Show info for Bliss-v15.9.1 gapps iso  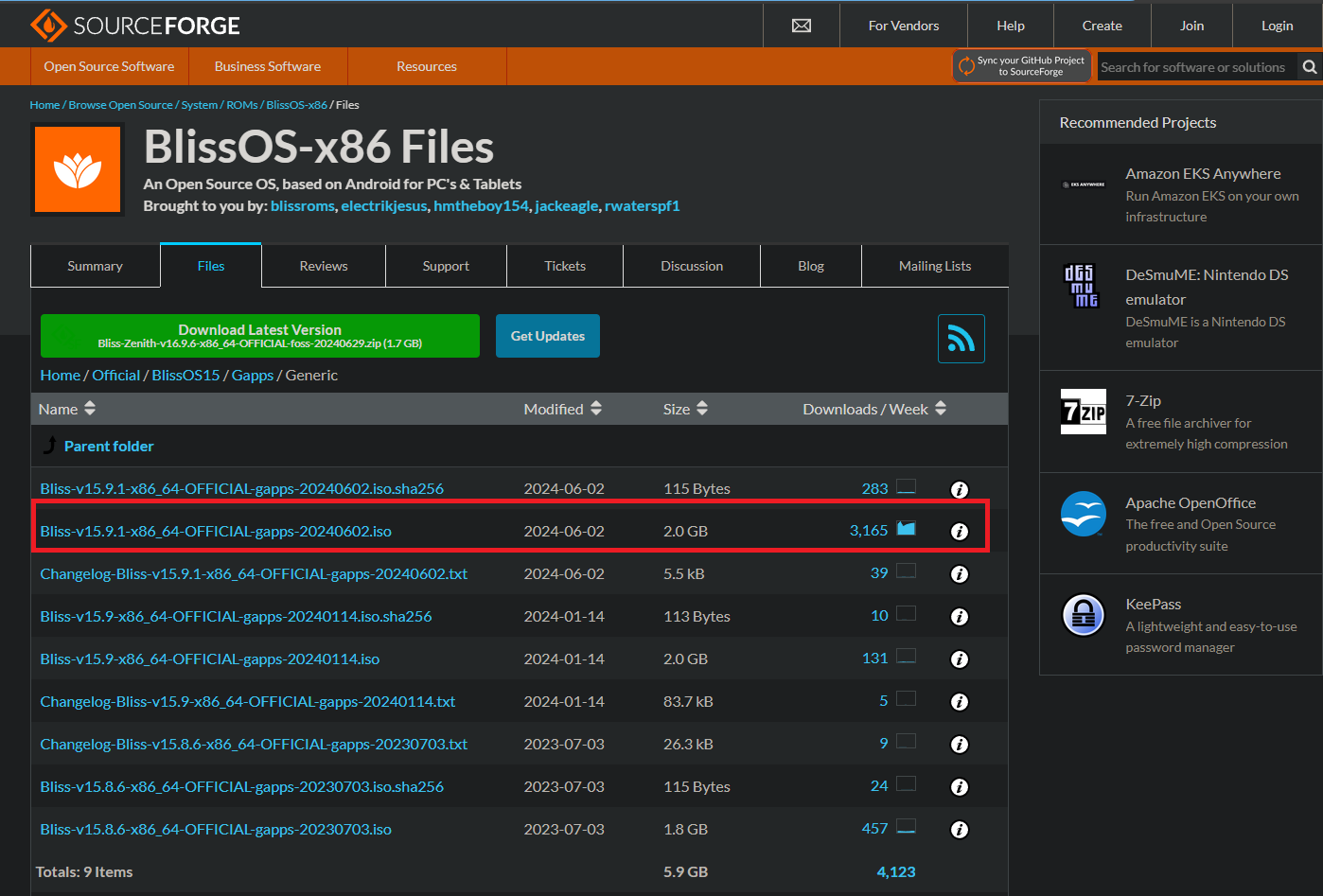click(x=959, y=532)
